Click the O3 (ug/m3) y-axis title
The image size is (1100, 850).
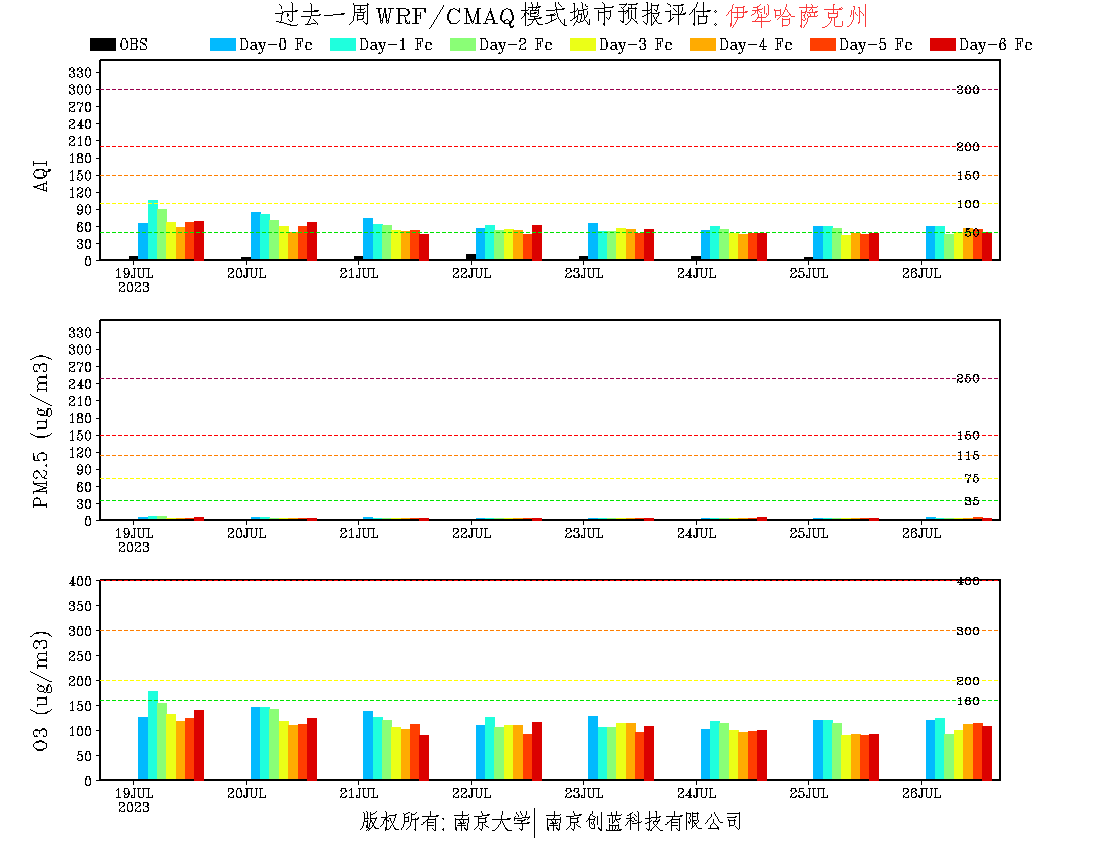point(42,690)
